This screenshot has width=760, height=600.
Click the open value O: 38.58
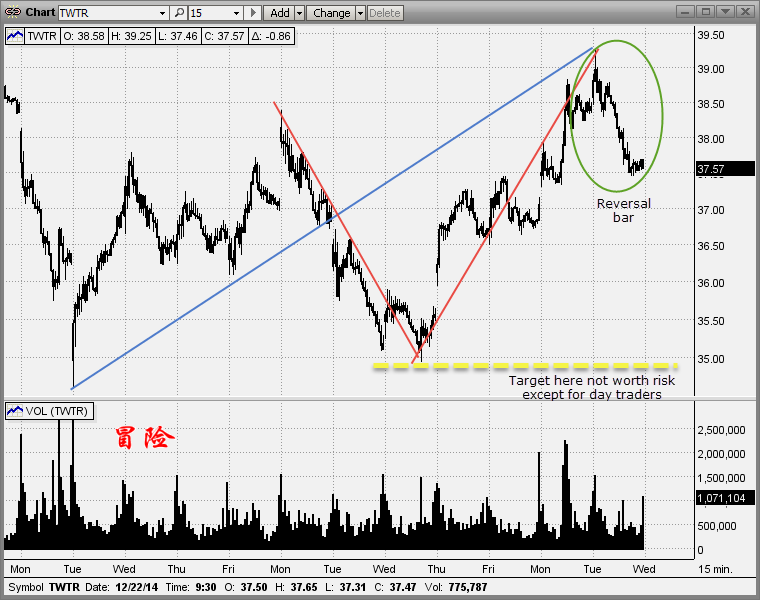tap(84, 36)
